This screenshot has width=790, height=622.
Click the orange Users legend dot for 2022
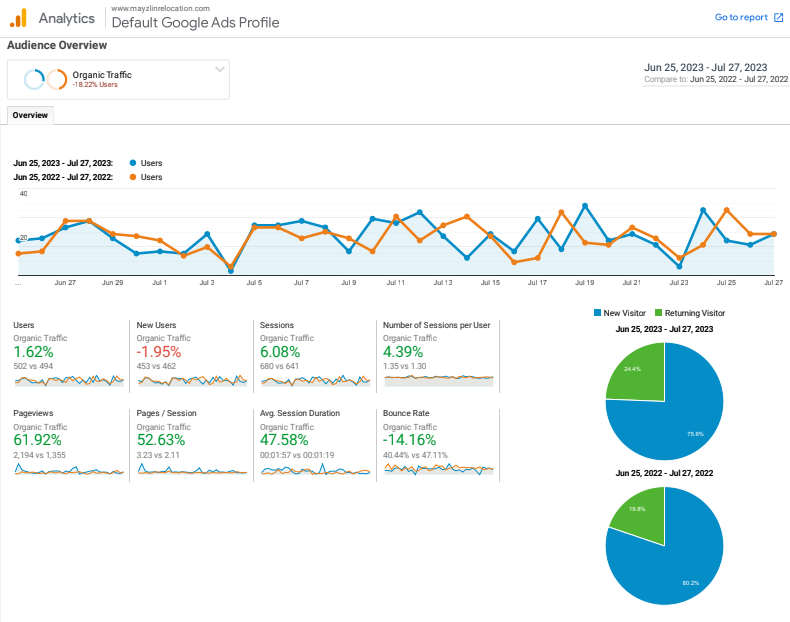(133, 177)
